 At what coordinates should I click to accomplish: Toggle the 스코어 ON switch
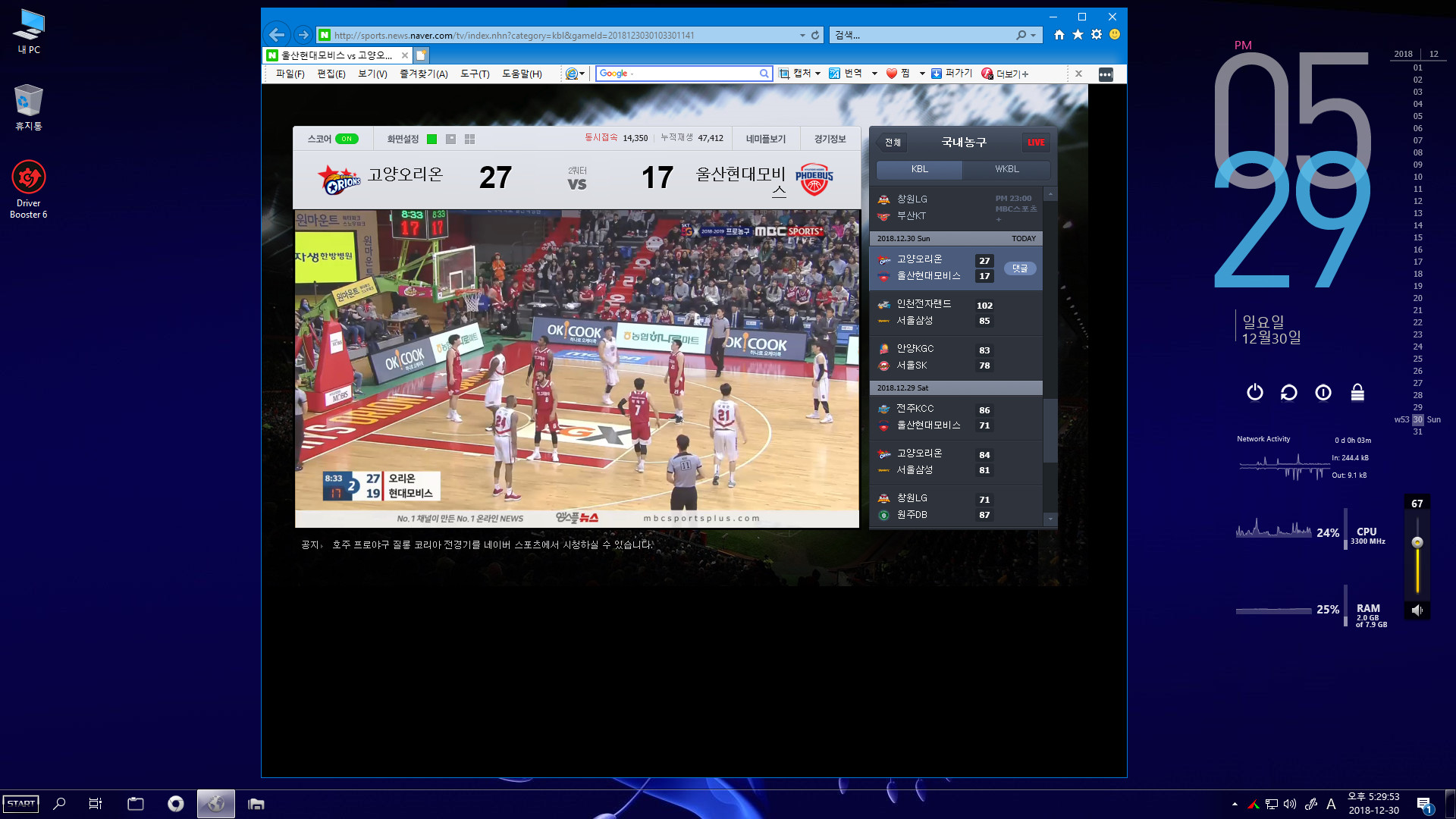point(347,139)
